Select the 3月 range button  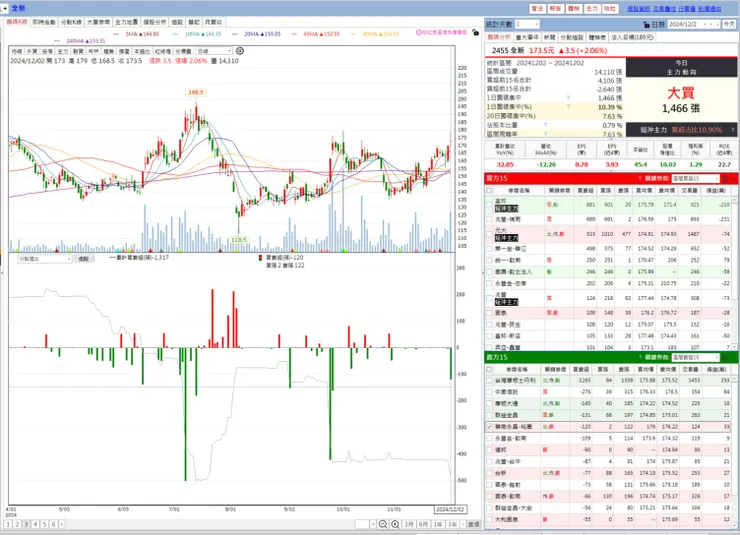(409, 524)
